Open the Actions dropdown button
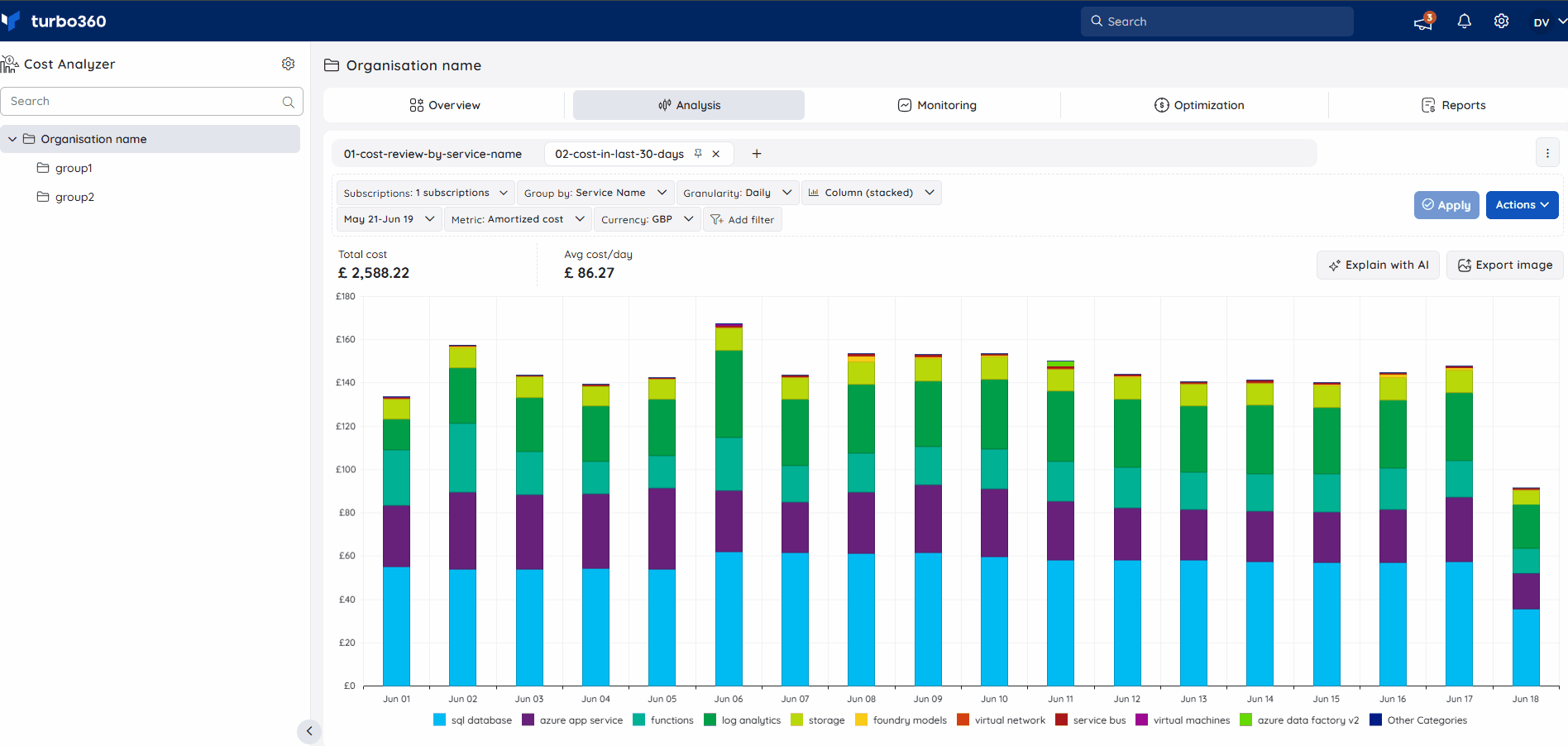 click(1523, 205)
